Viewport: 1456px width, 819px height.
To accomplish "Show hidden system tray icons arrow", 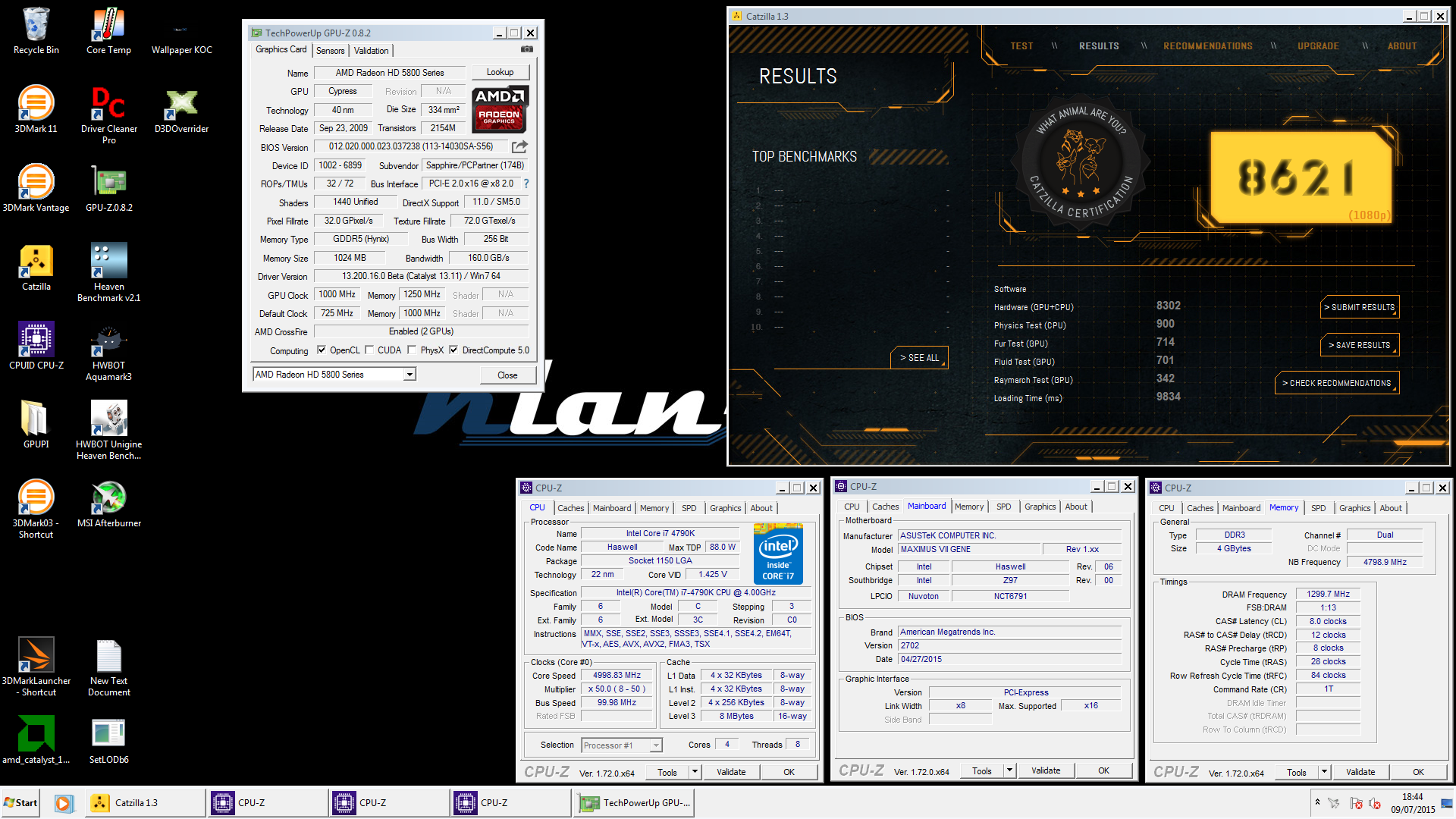I will coord(1317,802).
